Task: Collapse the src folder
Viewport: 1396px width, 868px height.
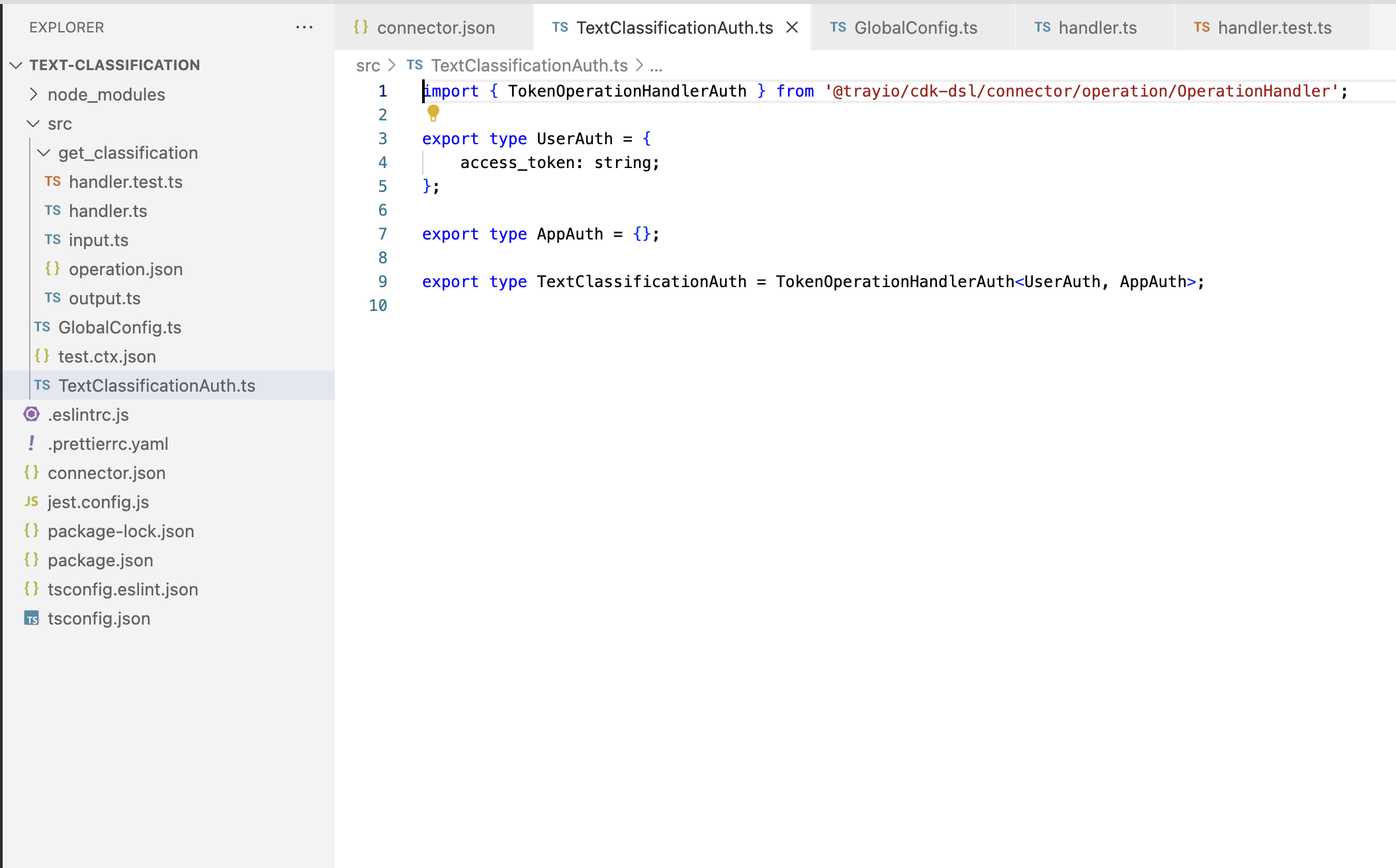Action: 34,124
